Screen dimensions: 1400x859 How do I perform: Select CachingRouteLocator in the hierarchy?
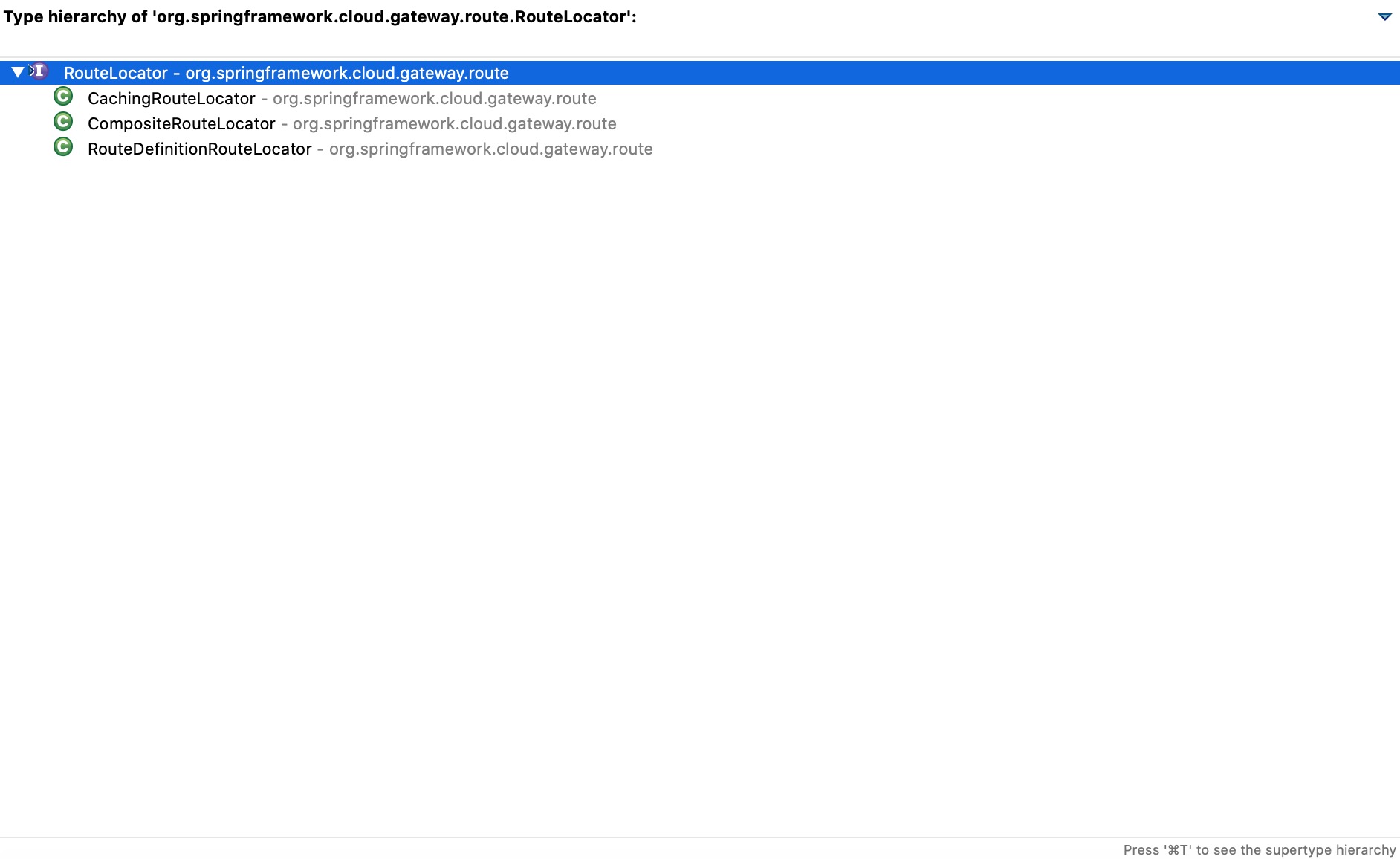(x=342, y=98)
